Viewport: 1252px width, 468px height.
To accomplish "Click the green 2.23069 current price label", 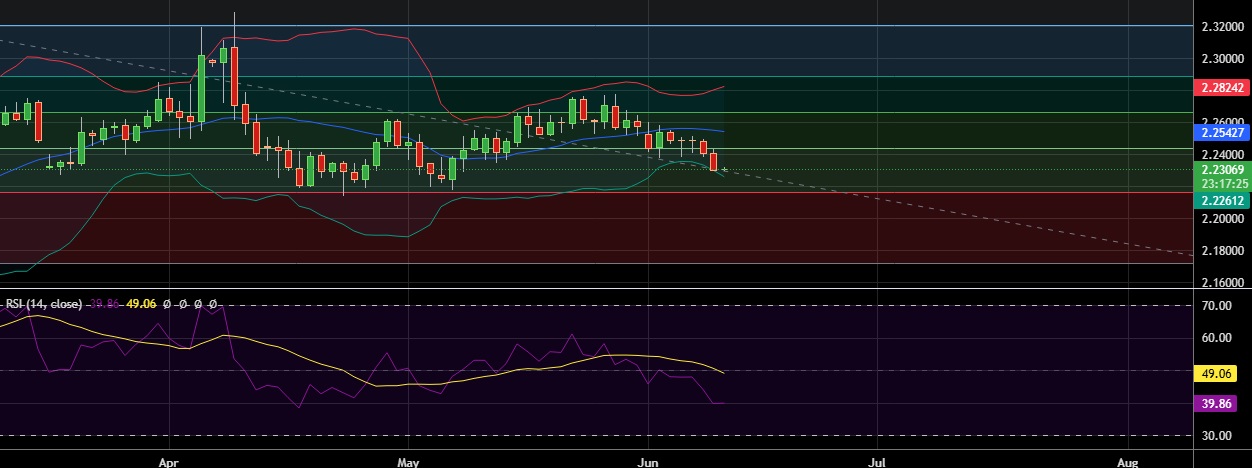I will pyautogui.click(x=1223, y=170).
